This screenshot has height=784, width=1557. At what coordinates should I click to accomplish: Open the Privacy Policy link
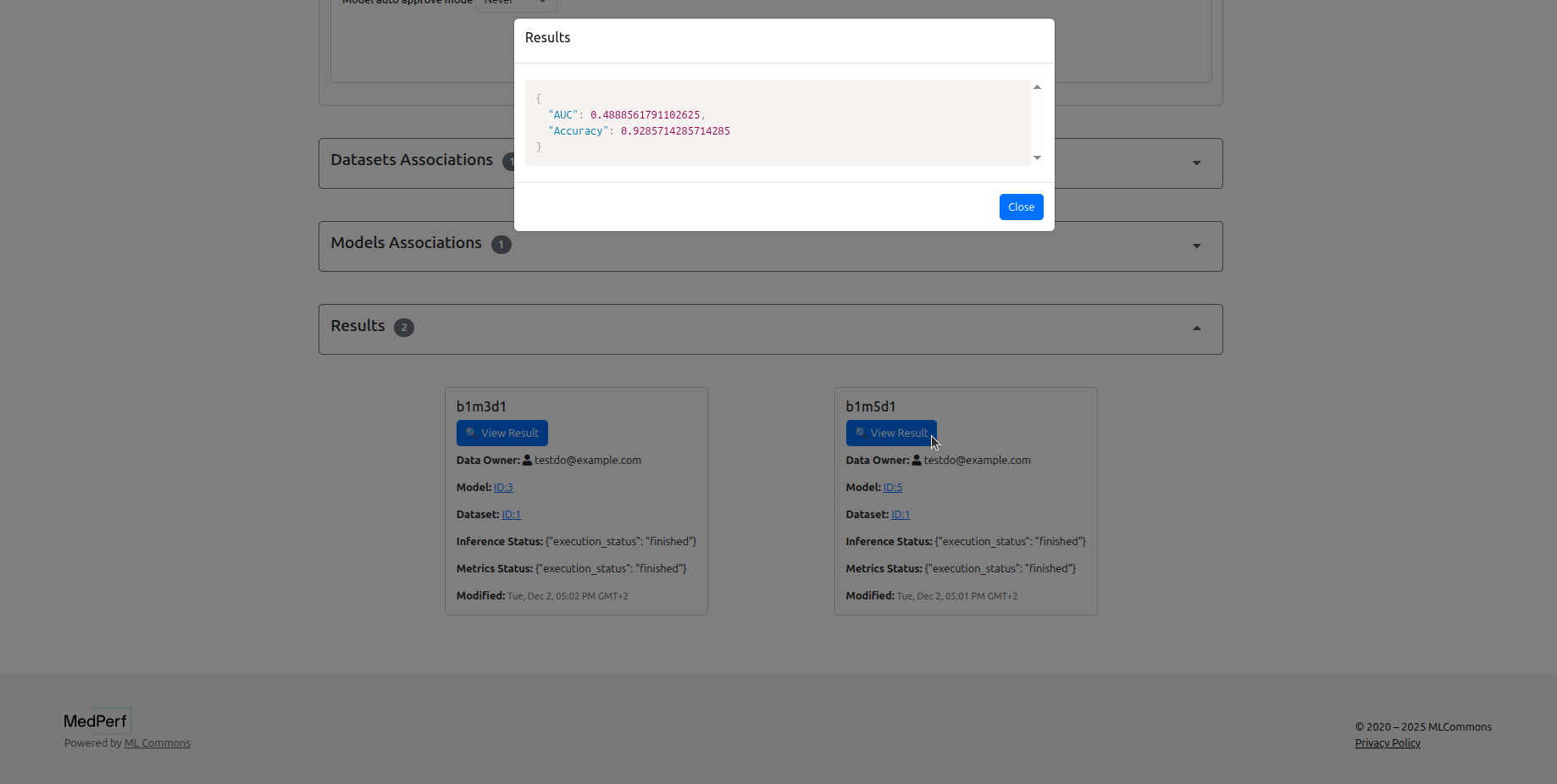(x=1388, y=743)
